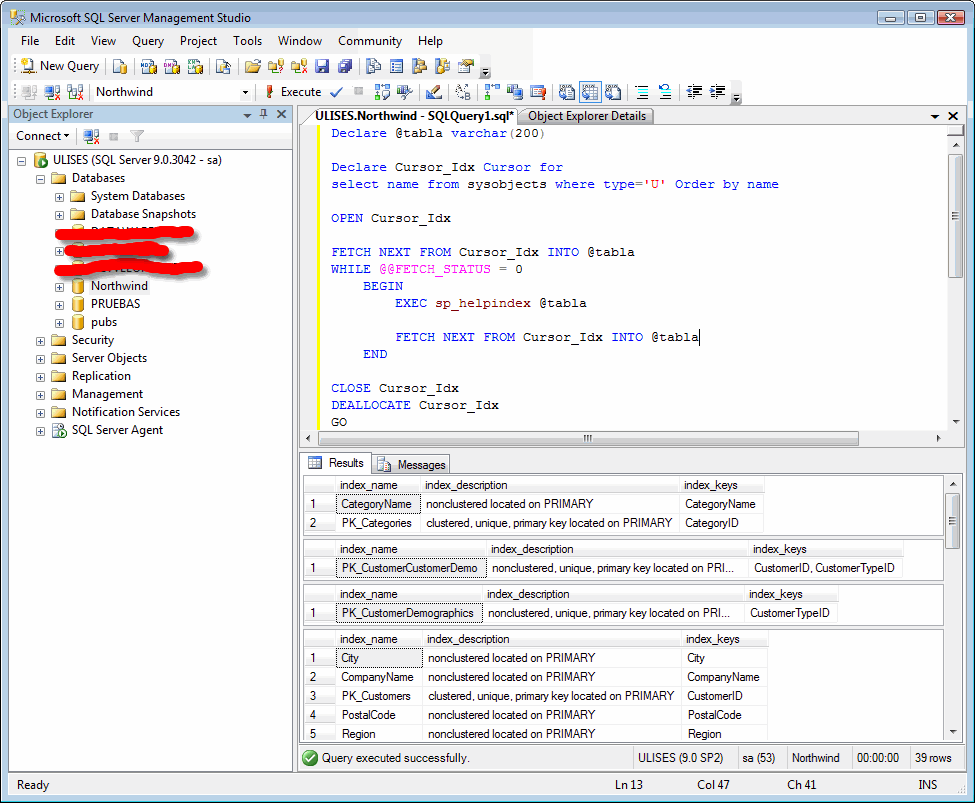The height and width of the screenshot is (803, 975).
Task: Switch output to Results to Text
Action: [x=566, y=92]
